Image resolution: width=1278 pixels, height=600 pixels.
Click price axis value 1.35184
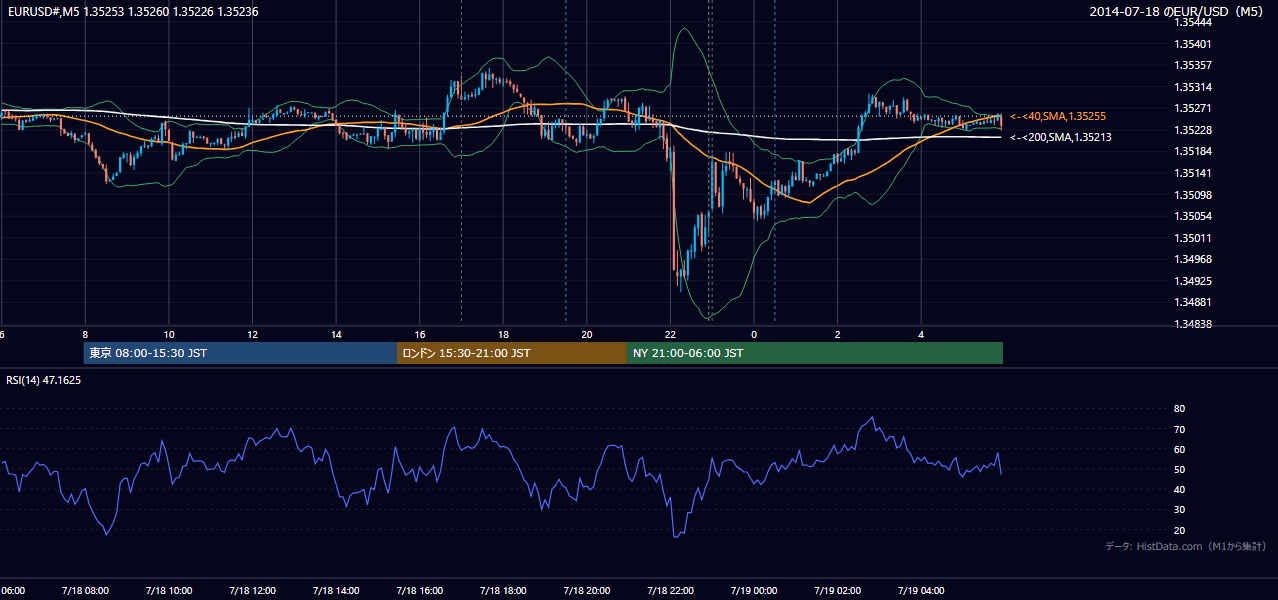coord(1193,151)
